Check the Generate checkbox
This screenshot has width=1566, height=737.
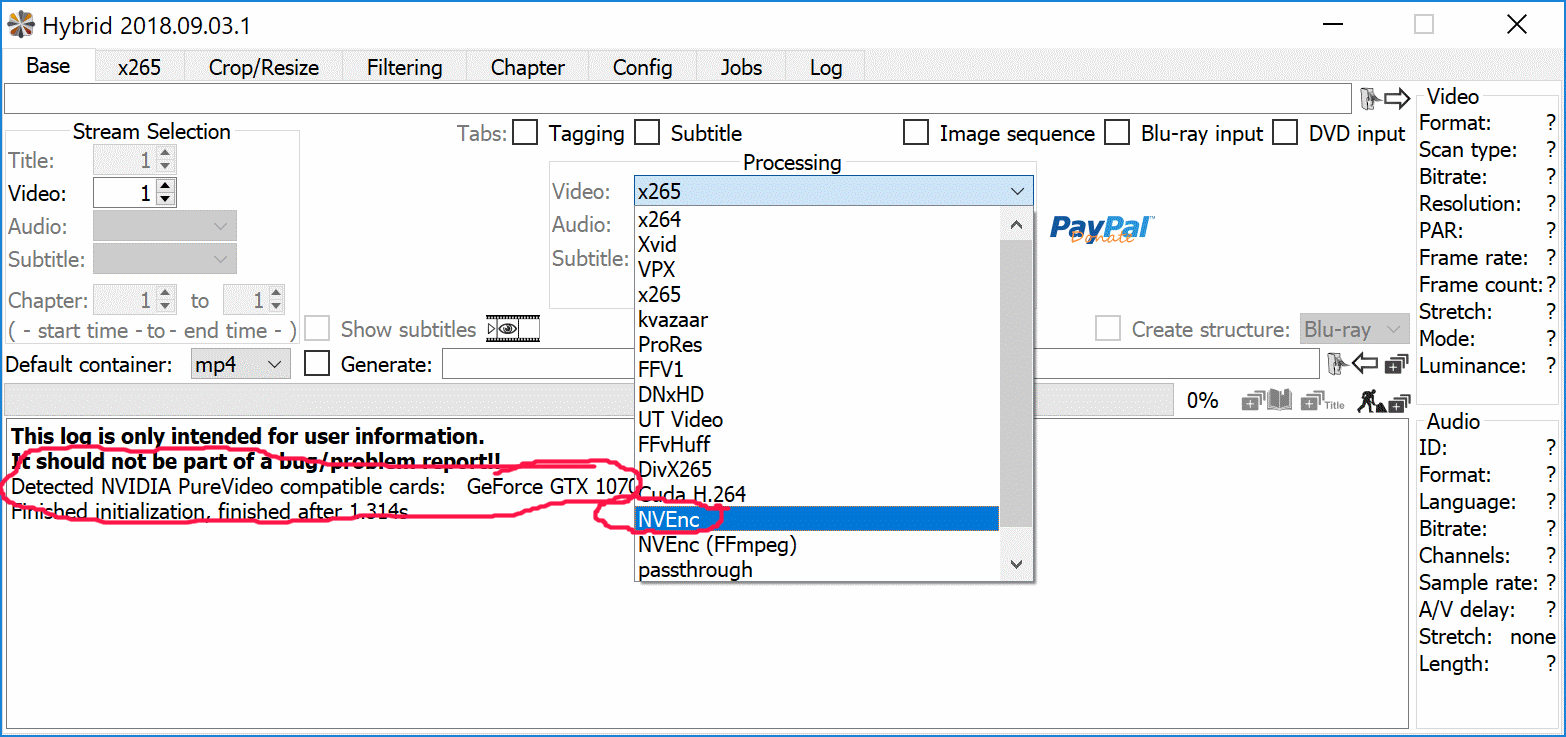click(317, 364)
